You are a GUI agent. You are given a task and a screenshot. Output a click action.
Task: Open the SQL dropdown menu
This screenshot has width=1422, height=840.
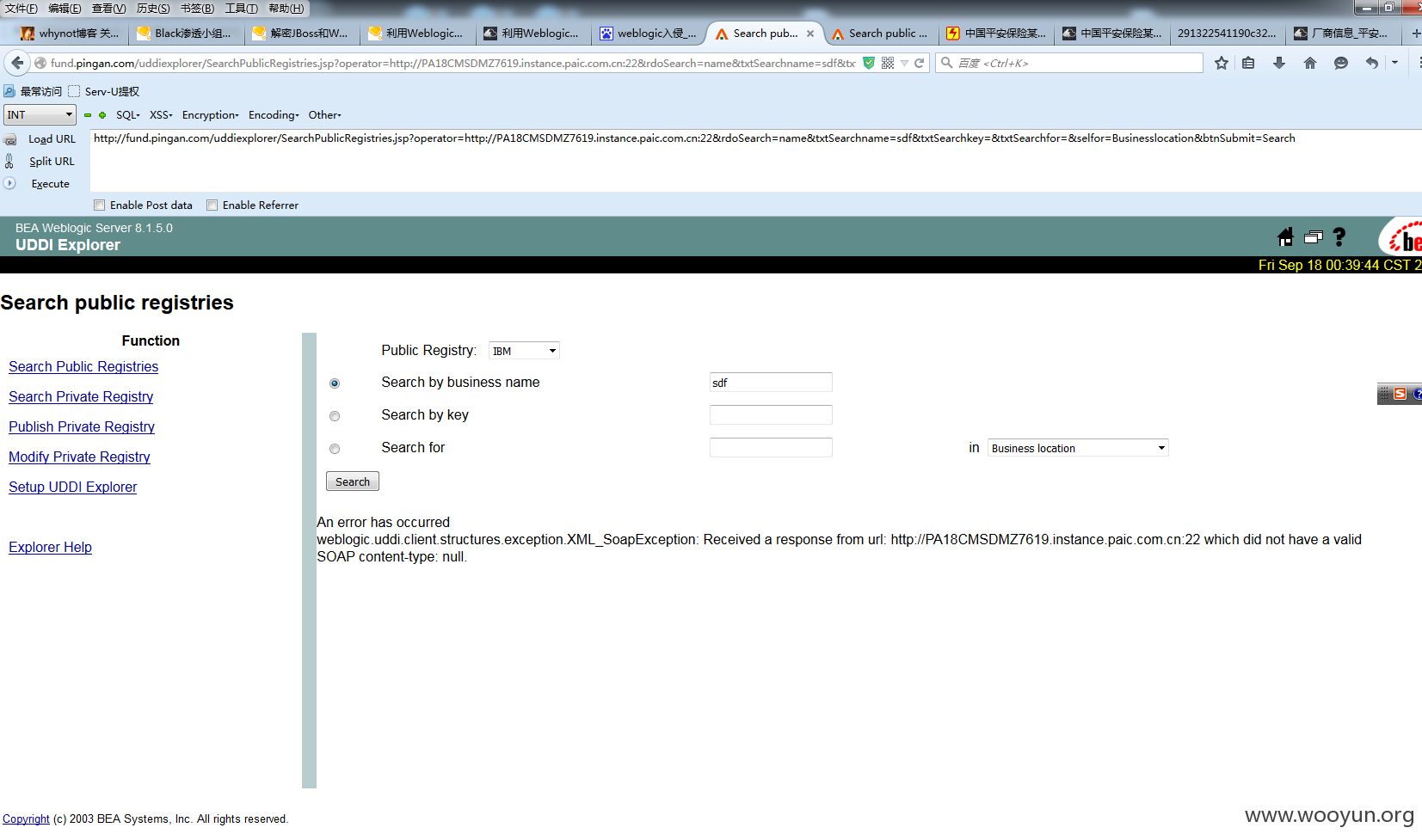coord(128,115)
